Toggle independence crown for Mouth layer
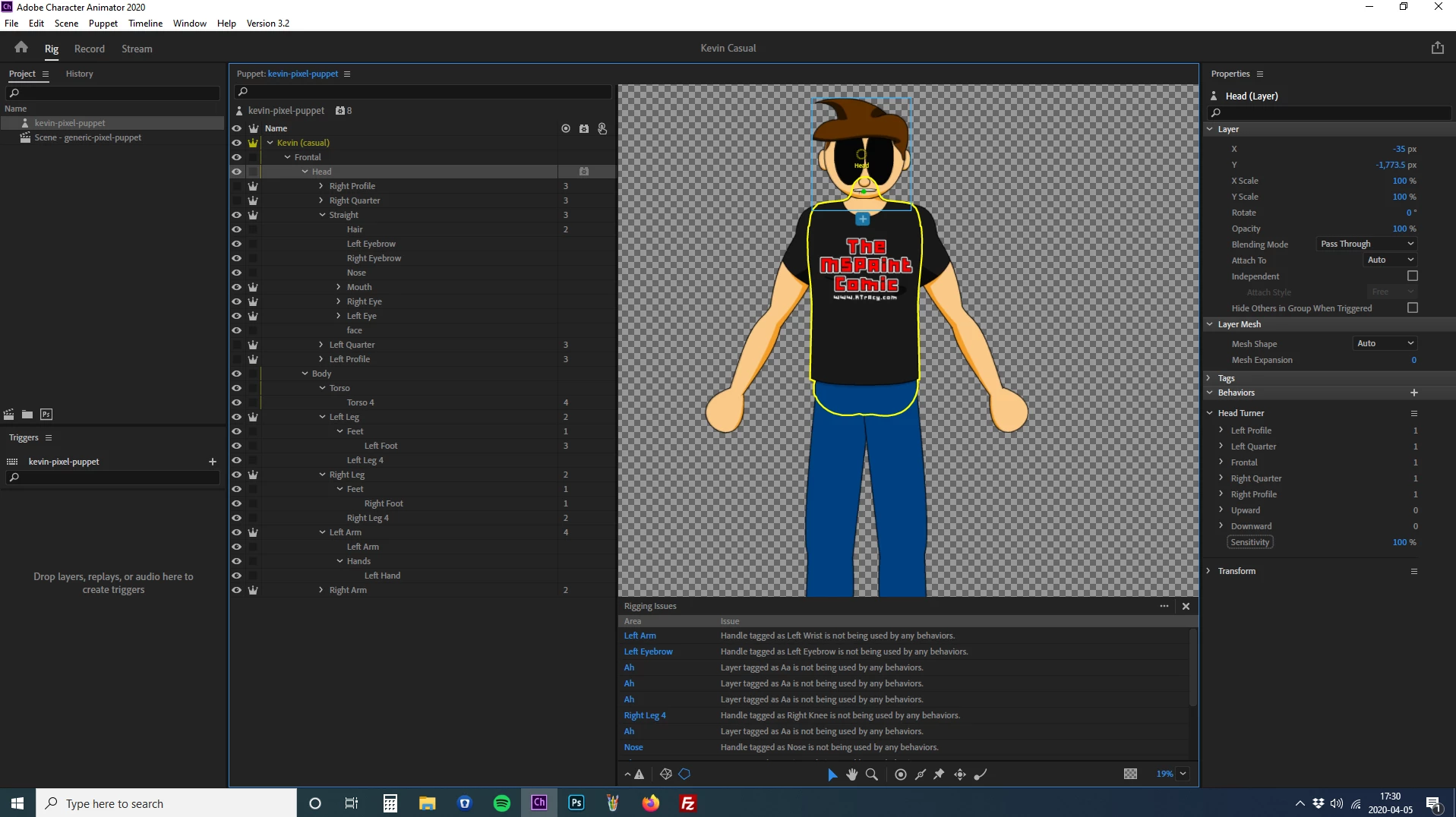The width and height of the screenshot is (1456, 817). [253, 287]
